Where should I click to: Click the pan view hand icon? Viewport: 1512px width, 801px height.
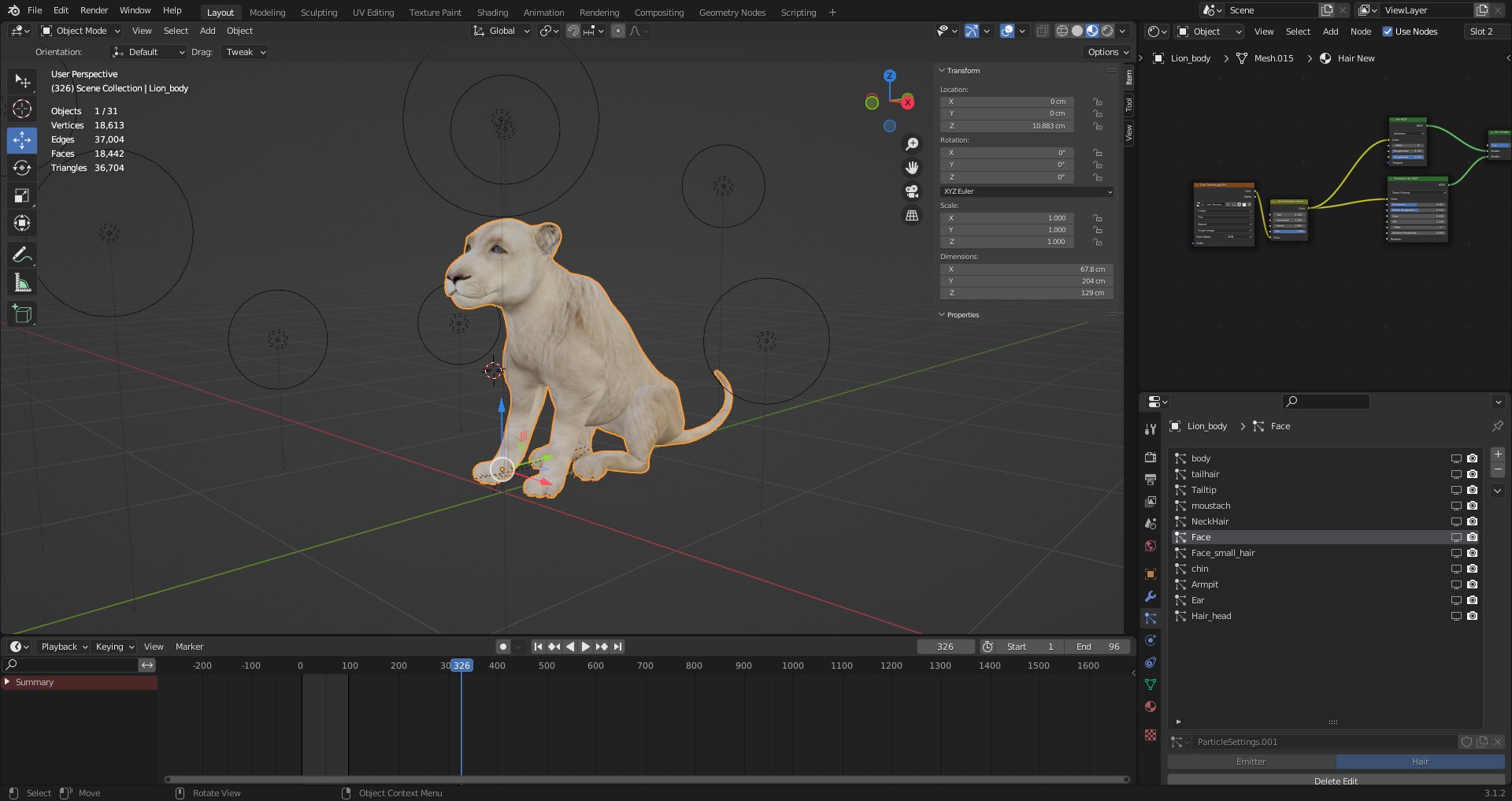tap(912, 167)
